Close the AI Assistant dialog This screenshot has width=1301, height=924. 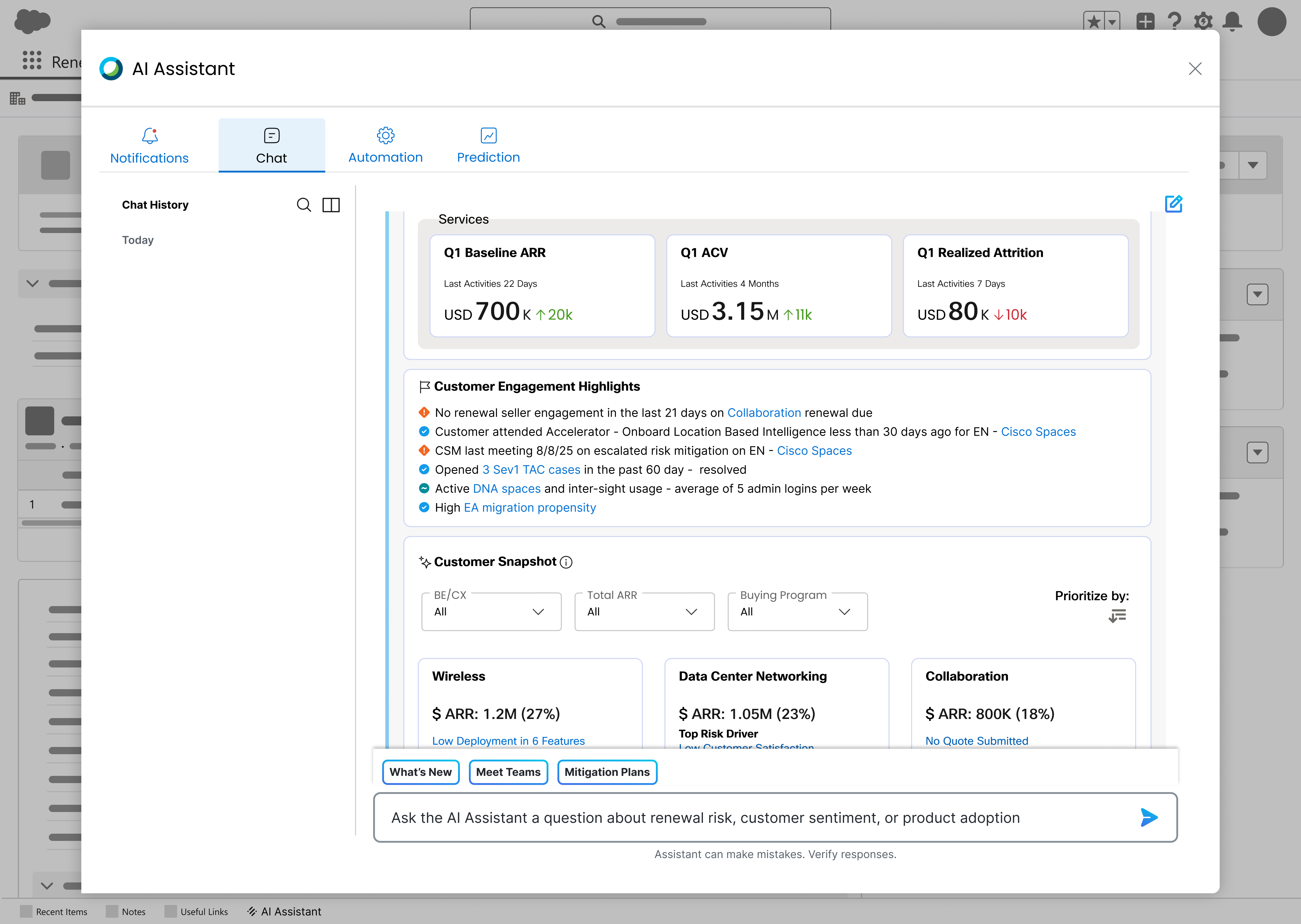[1195, 69]
